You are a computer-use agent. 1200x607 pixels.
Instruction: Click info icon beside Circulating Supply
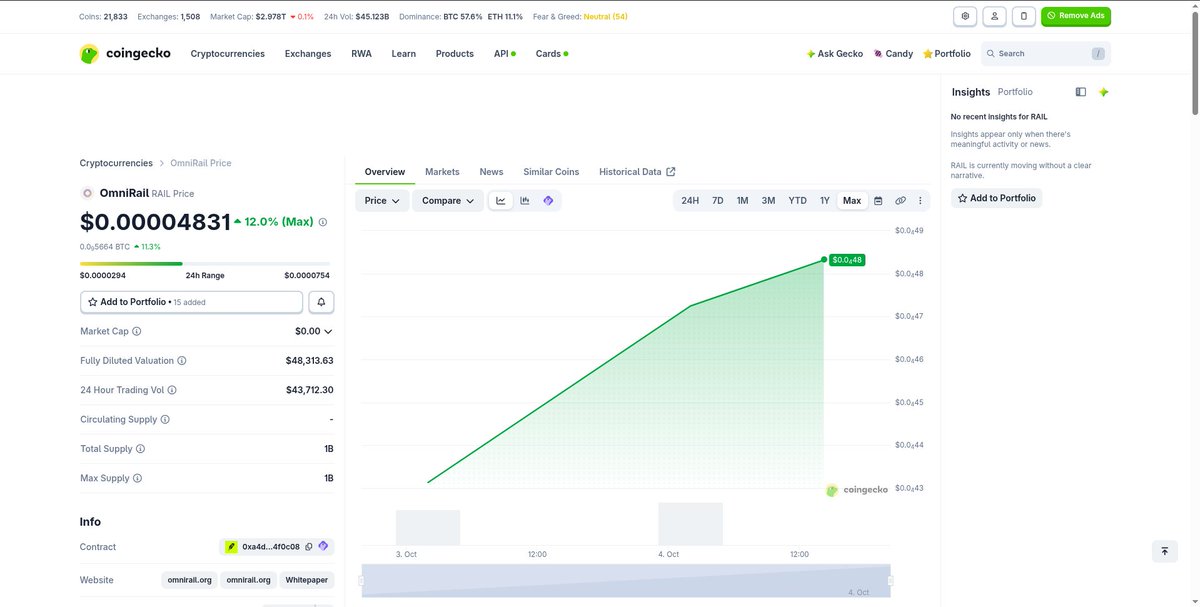[165, 420]
